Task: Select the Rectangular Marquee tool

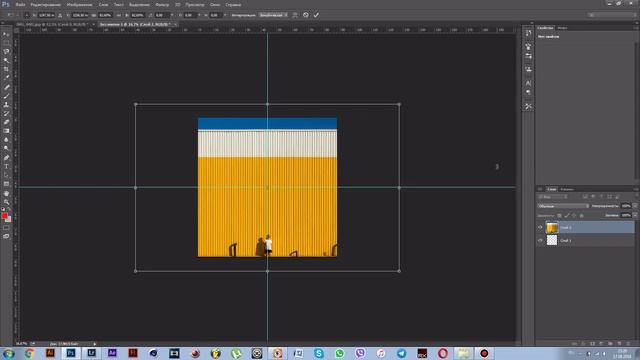Action: point(6,43)
